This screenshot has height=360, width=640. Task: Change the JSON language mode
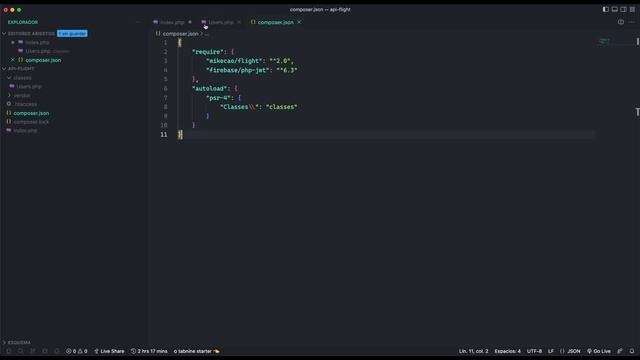(570, 351)
